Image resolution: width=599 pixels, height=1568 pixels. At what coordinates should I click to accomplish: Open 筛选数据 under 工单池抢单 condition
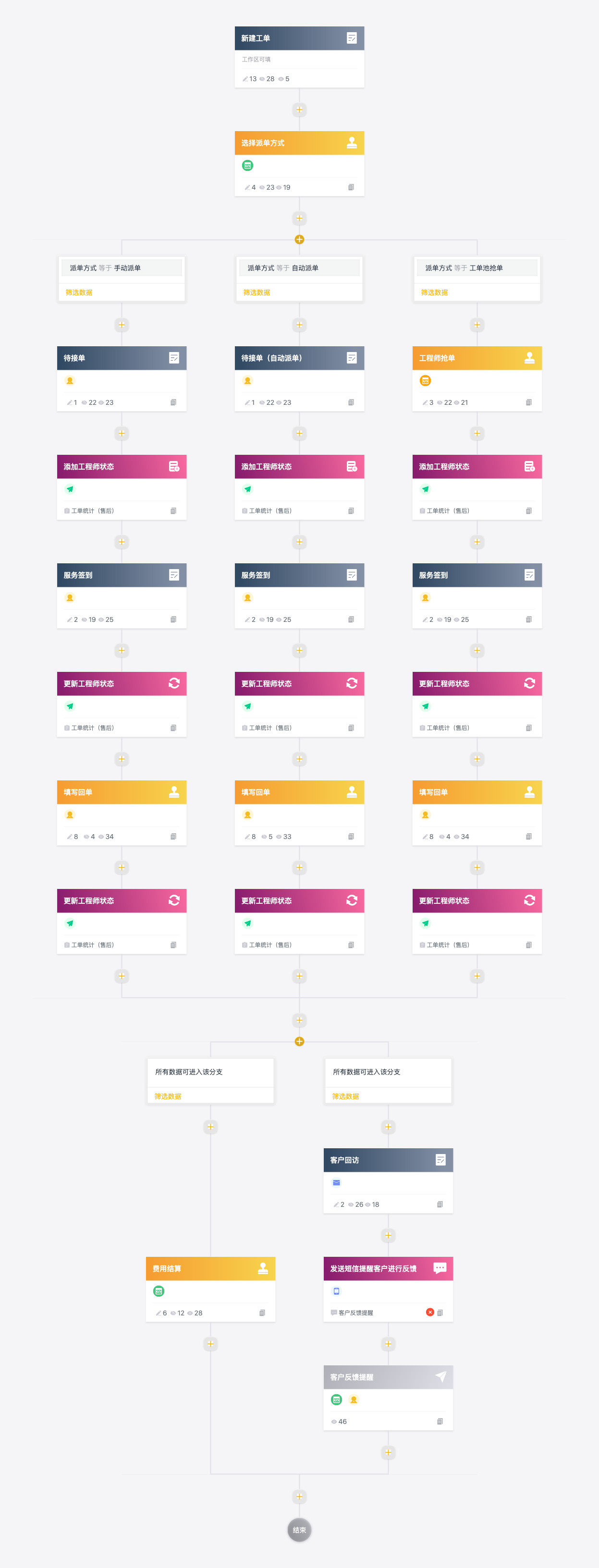(x=434, y=292)
